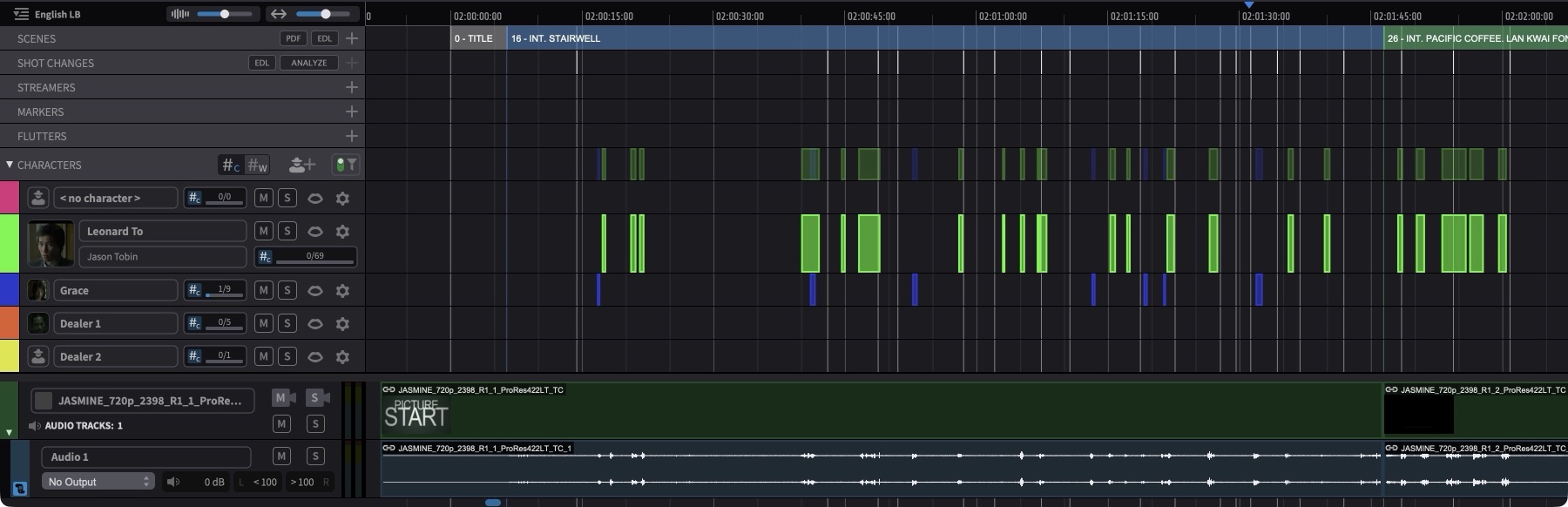Click the no character avatar icon
Screen dimensions: 1568x507
click(37, 198)
